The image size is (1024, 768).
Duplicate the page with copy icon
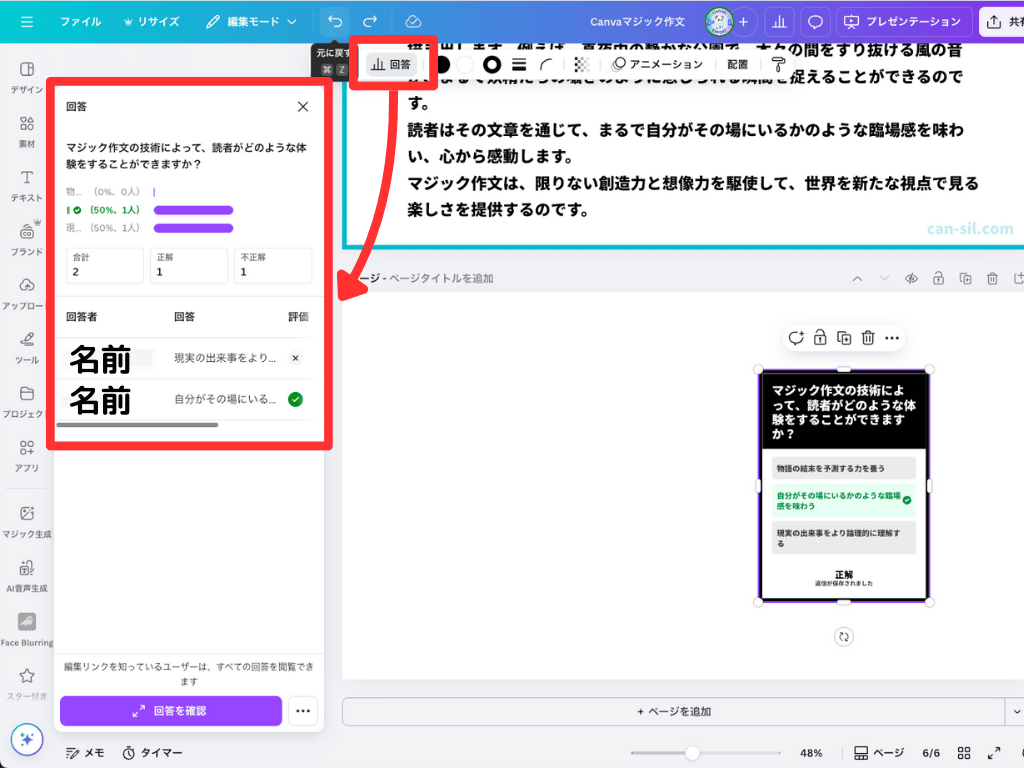(x=965, y=279)
